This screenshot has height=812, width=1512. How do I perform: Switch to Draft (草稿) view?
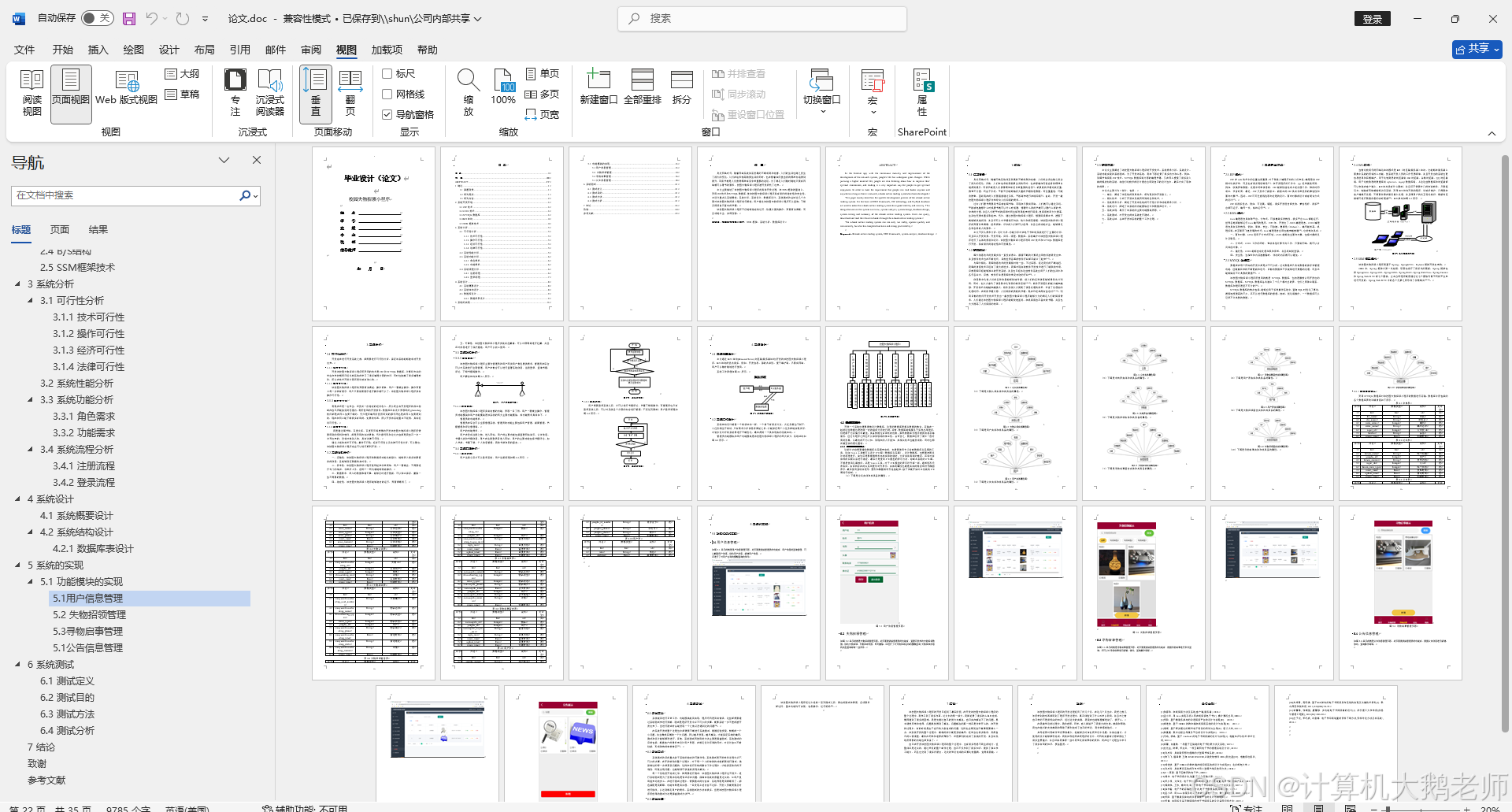pyautogui.click(x=182, y=95)
